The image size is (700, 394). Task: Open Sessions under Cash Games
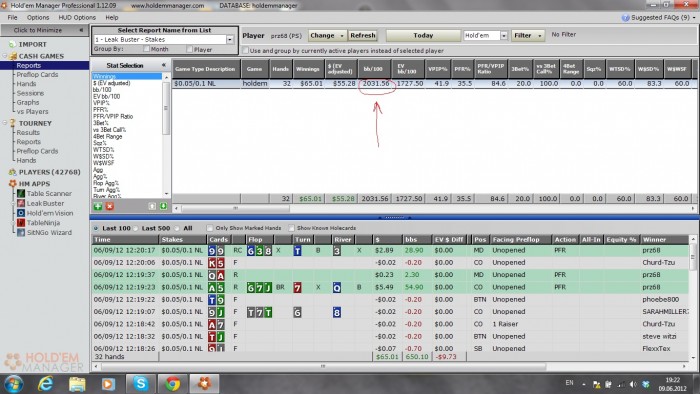point(30,93)
